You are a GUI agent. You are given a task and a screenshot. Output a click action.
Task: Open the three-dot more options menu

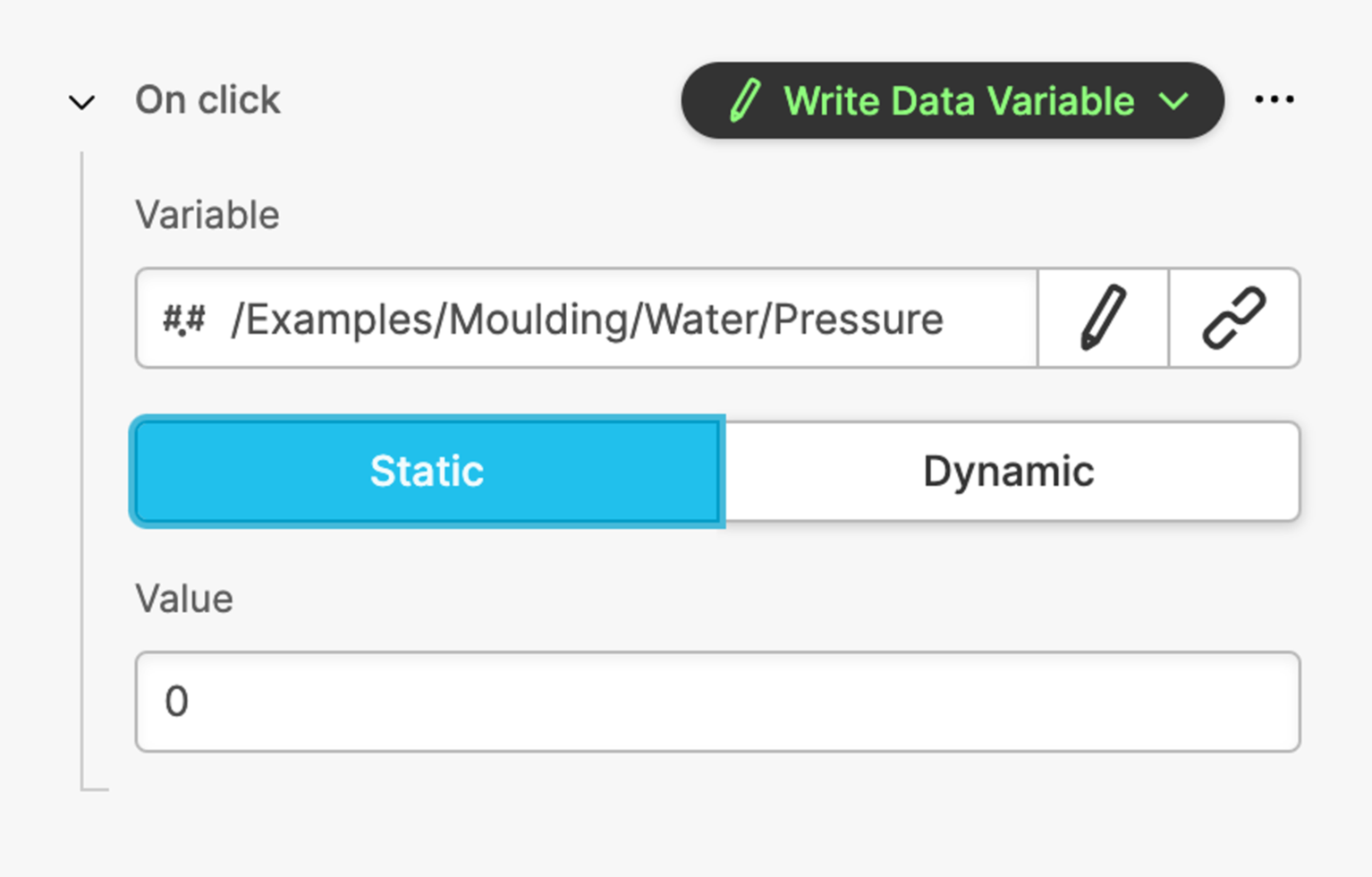click(x=1274, y=99)
